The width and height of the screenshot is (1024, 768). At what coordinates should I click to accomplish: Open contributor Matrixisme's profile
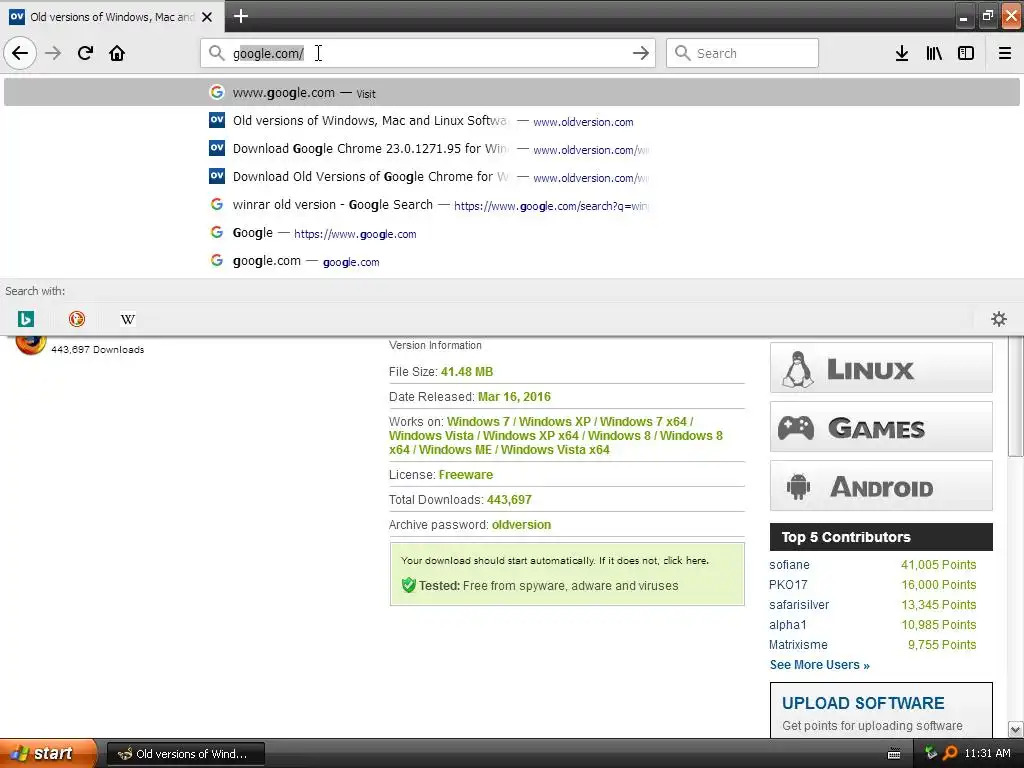(x=798, y=645)
